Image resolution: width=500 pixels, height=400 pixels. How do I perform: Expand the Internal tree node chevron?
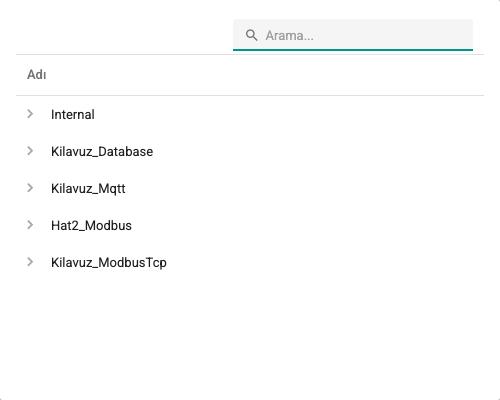coord(30,114)
